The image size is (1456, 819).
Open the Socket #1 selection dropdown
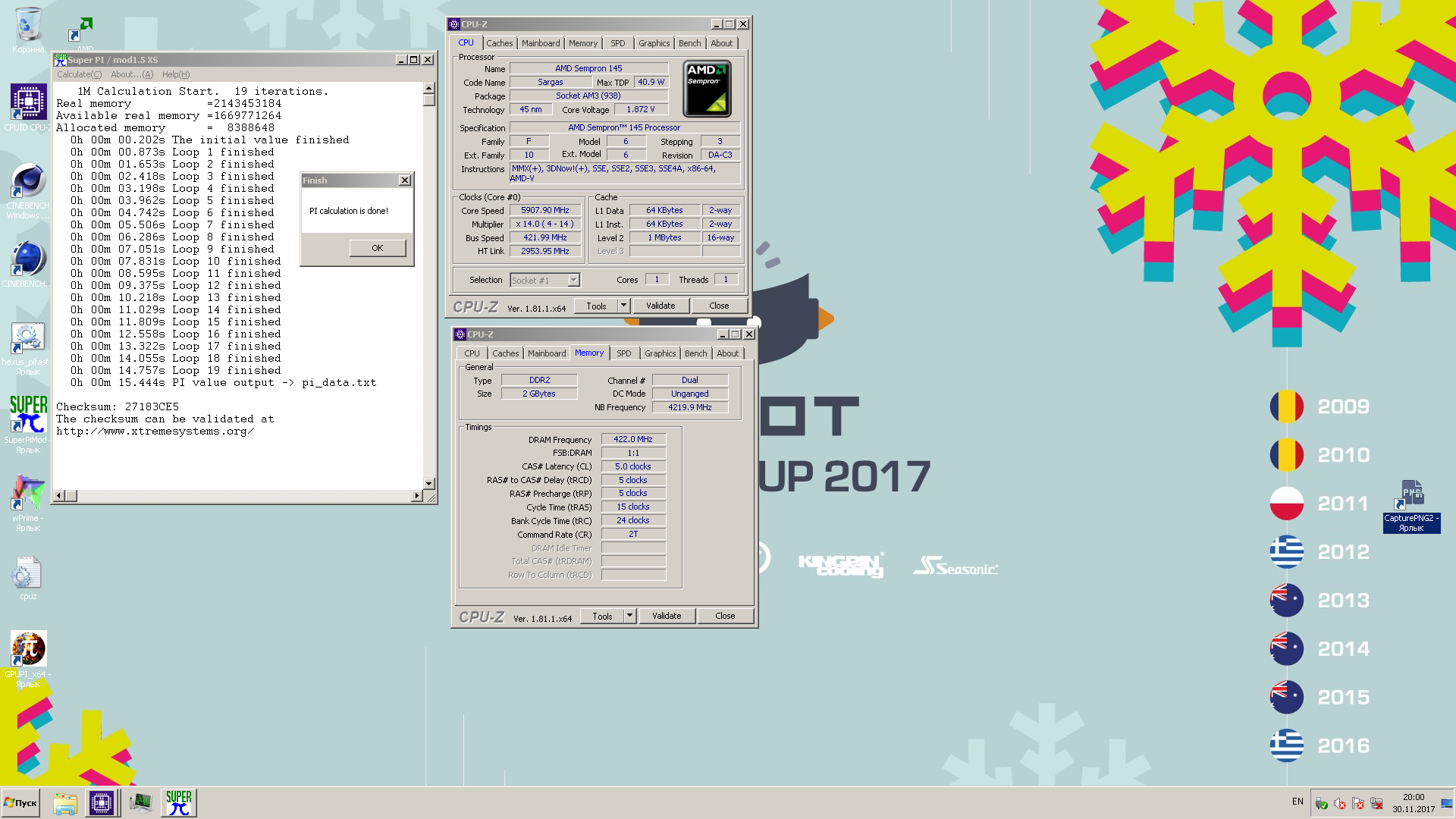574,281
